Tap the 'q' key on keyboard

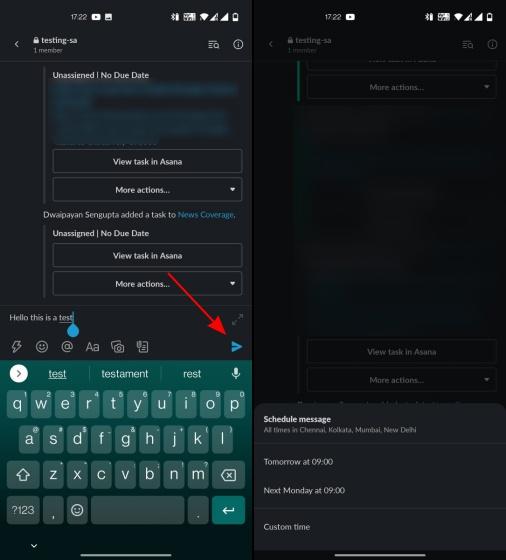click(x=17, y=404)
